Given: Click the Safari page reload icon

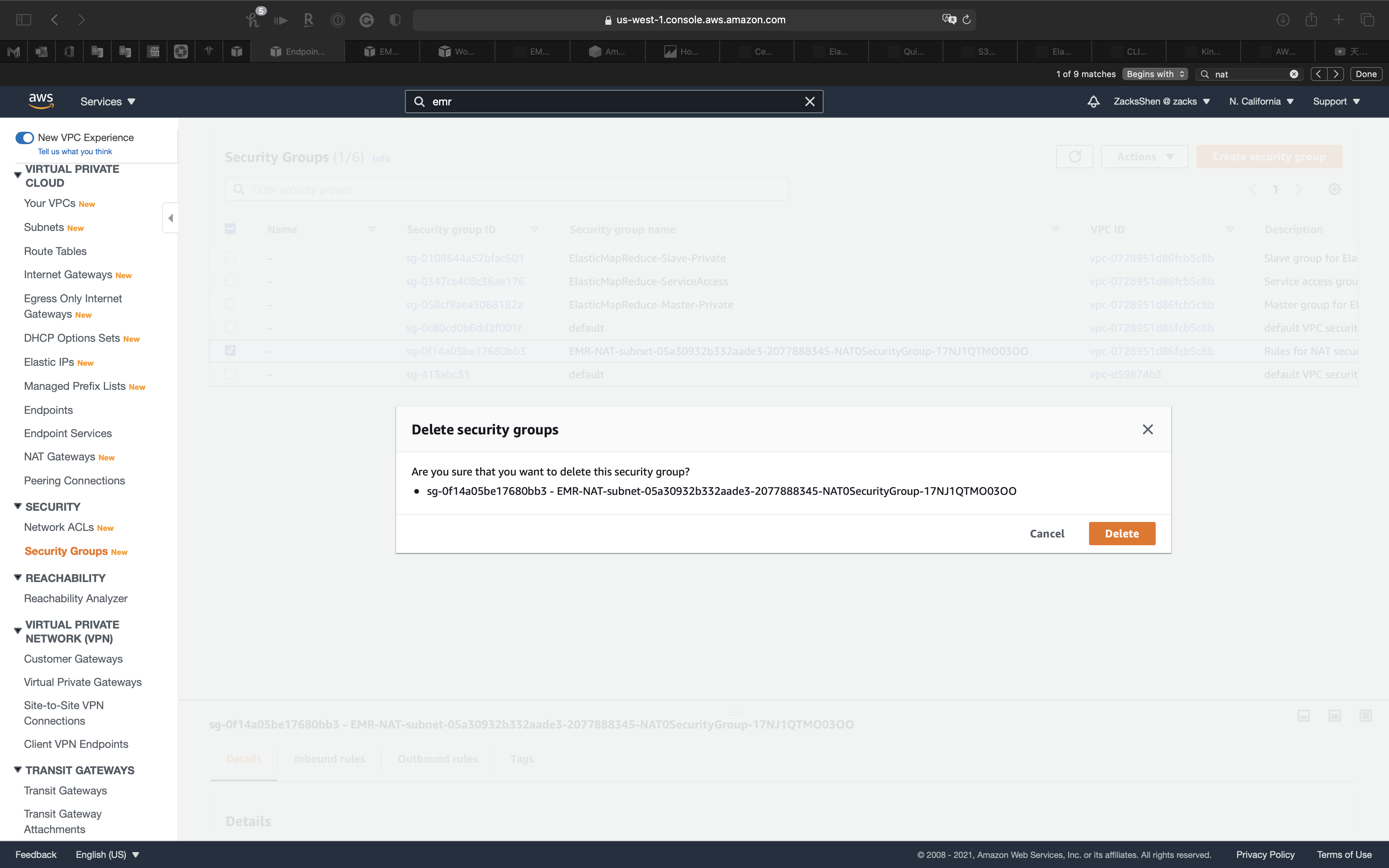Looking at the screenshot, I should pos(967,19).
